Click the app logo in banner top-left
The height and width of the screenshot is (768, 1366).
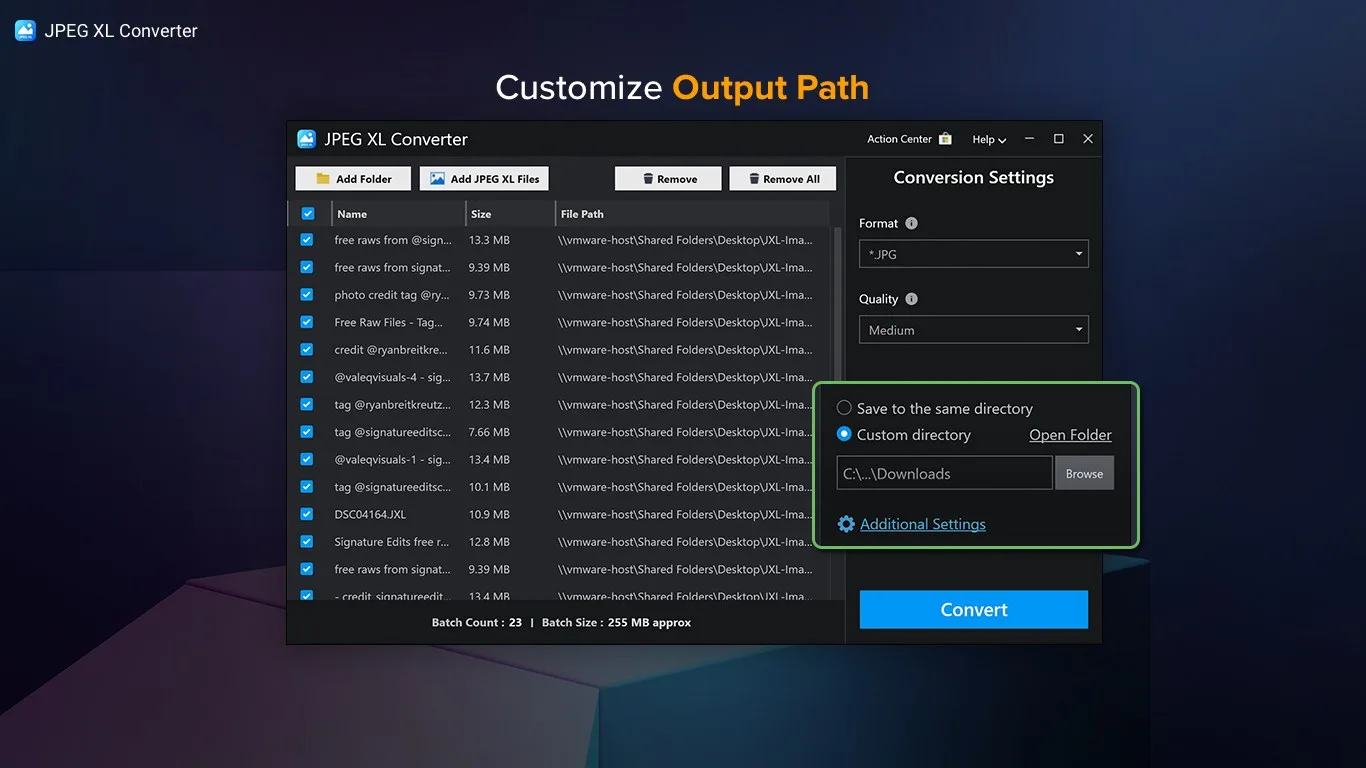pos(25,30)
